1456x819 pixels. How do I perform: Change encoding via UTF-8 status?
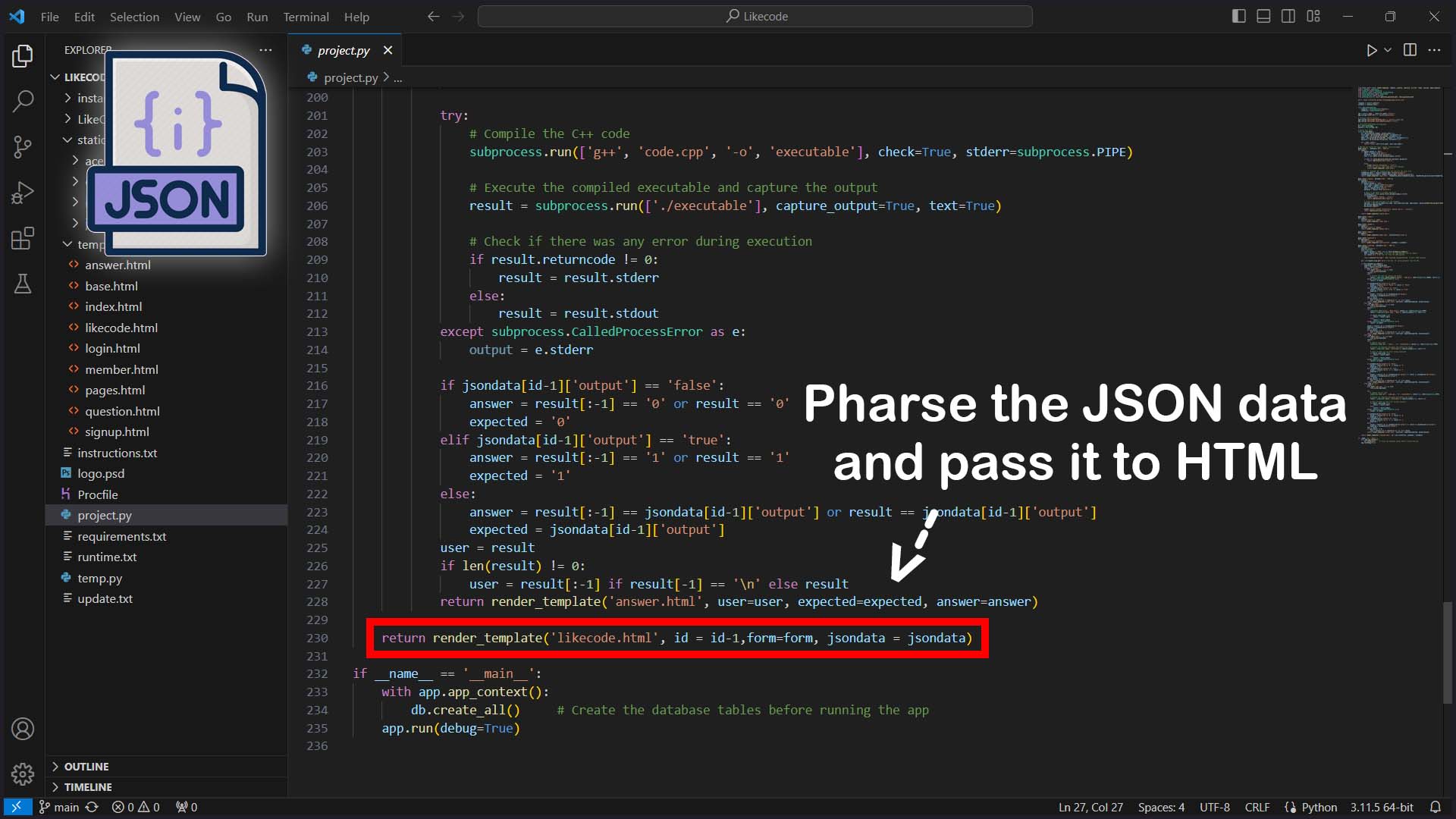pyautogui.click(x=1215, y=807)
